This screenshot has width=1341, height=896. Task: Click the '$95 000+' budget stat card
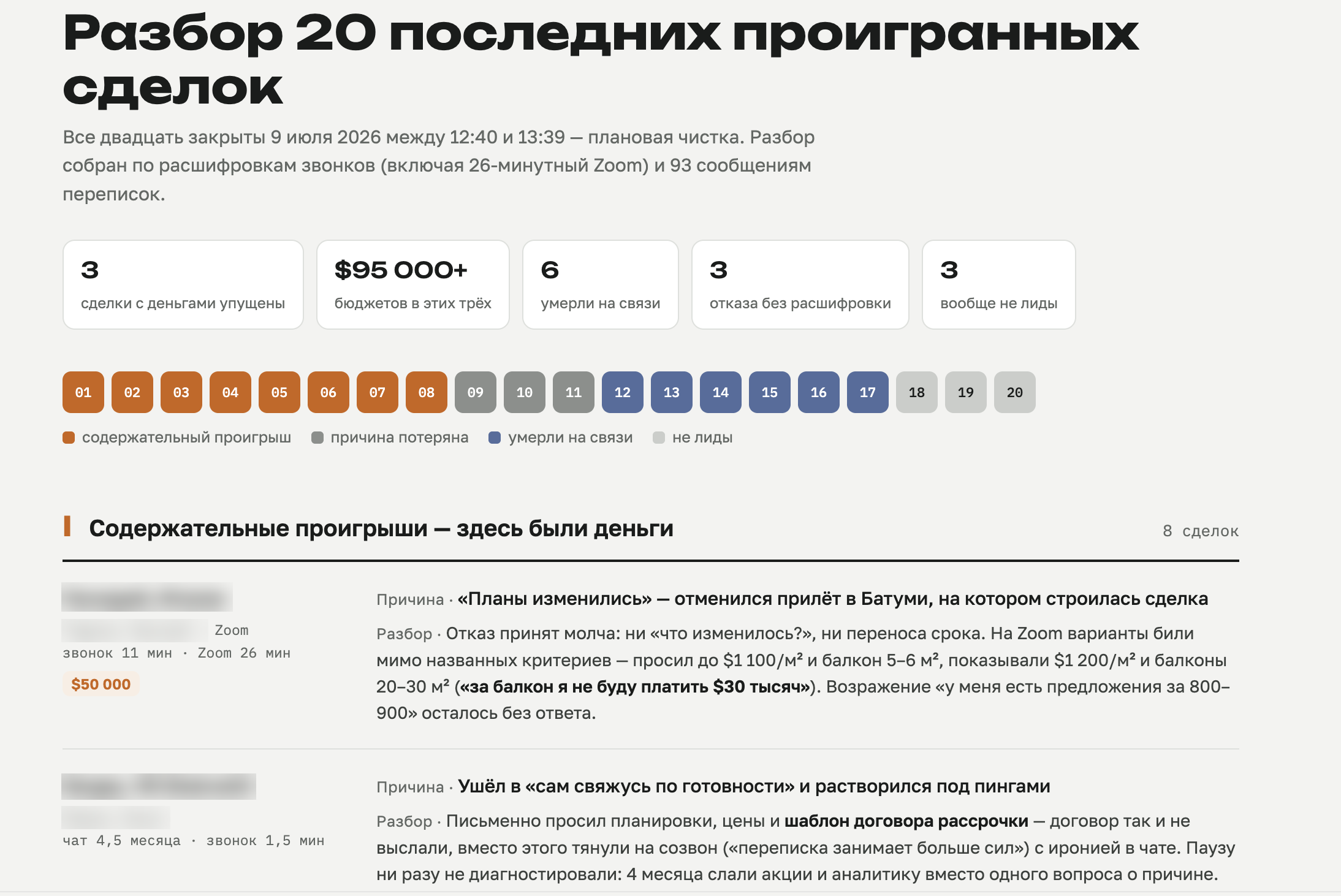pos(413,284)
